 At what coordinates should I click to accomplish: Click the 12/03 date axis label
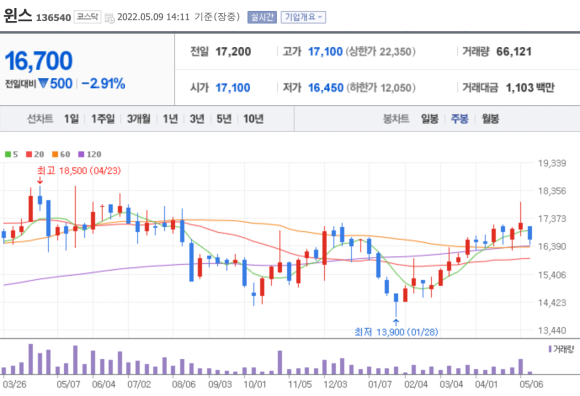pos(335,385)
